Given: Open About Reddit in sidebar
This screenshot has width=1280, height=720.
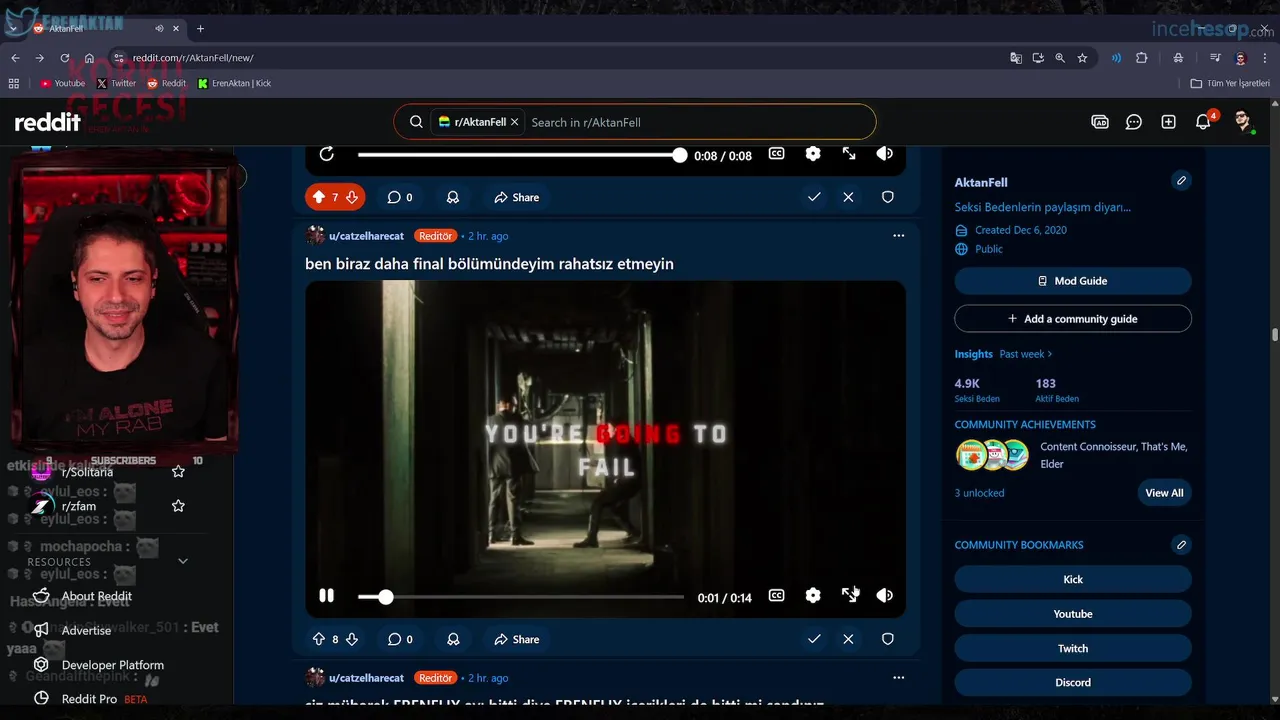Looking at the screenshot, I should (x=97, y=596).
